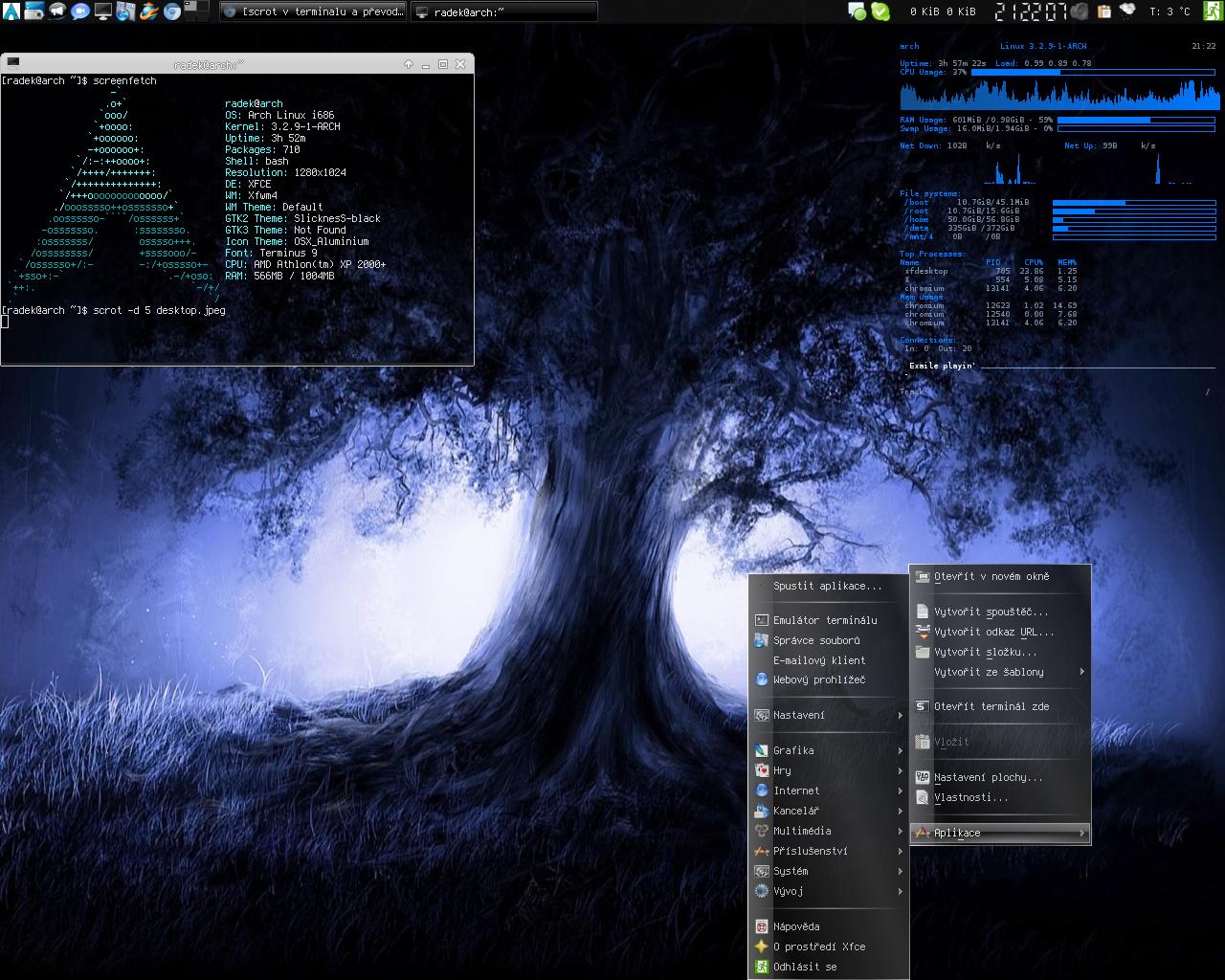Launch the screenshot camera launcher in top panel
The image size is (1225, 980).
[34, 11]
